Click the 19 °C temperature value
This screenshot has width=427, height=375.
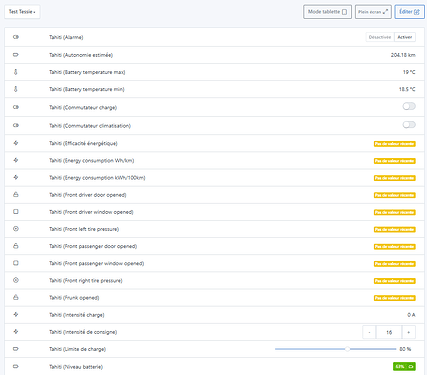pyautogui.click(x=409, y=72)
